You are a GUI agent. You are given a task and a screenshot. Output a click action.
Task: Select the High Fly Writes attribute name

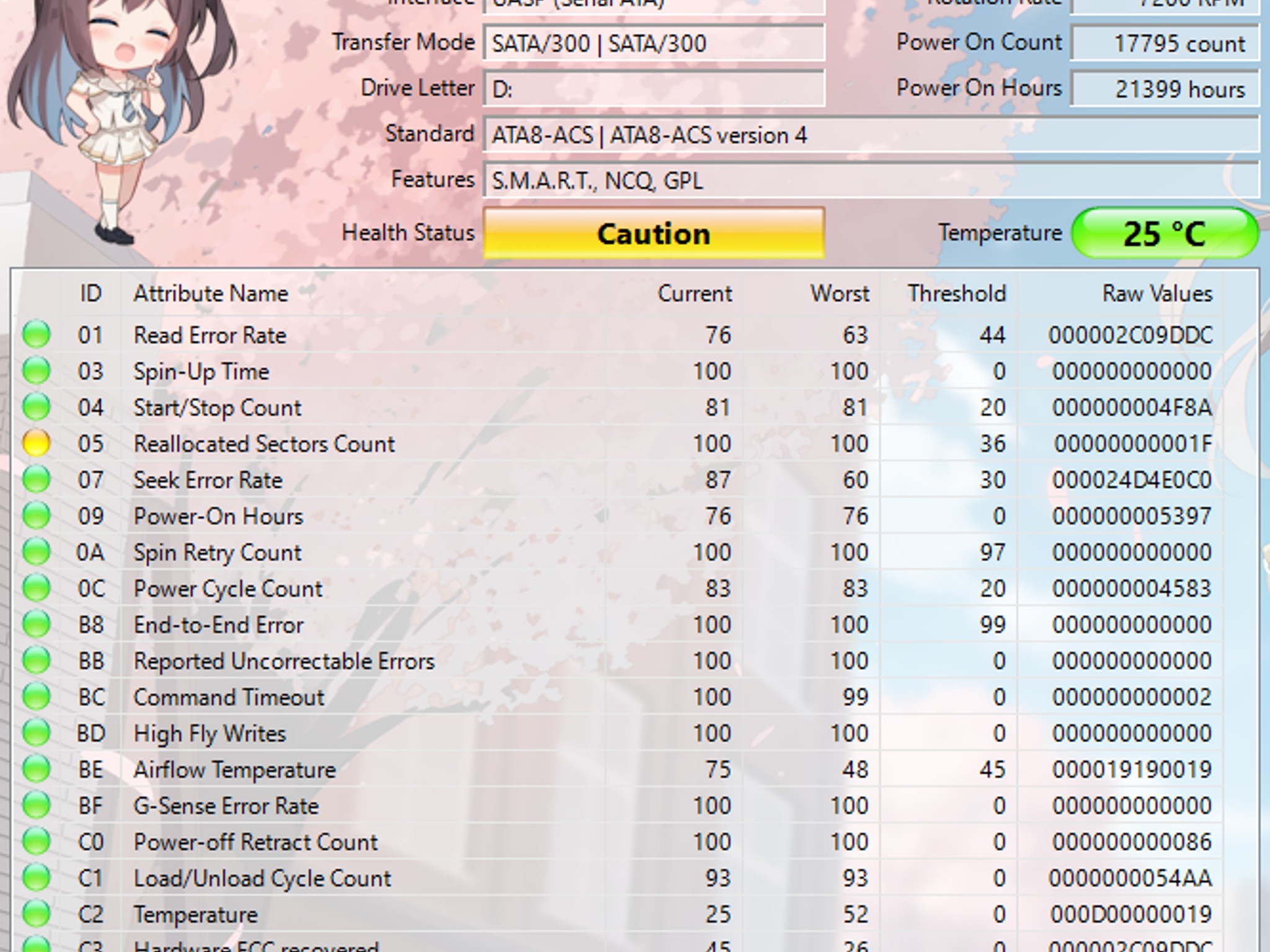pyautogui.click(x=210, y=733)
